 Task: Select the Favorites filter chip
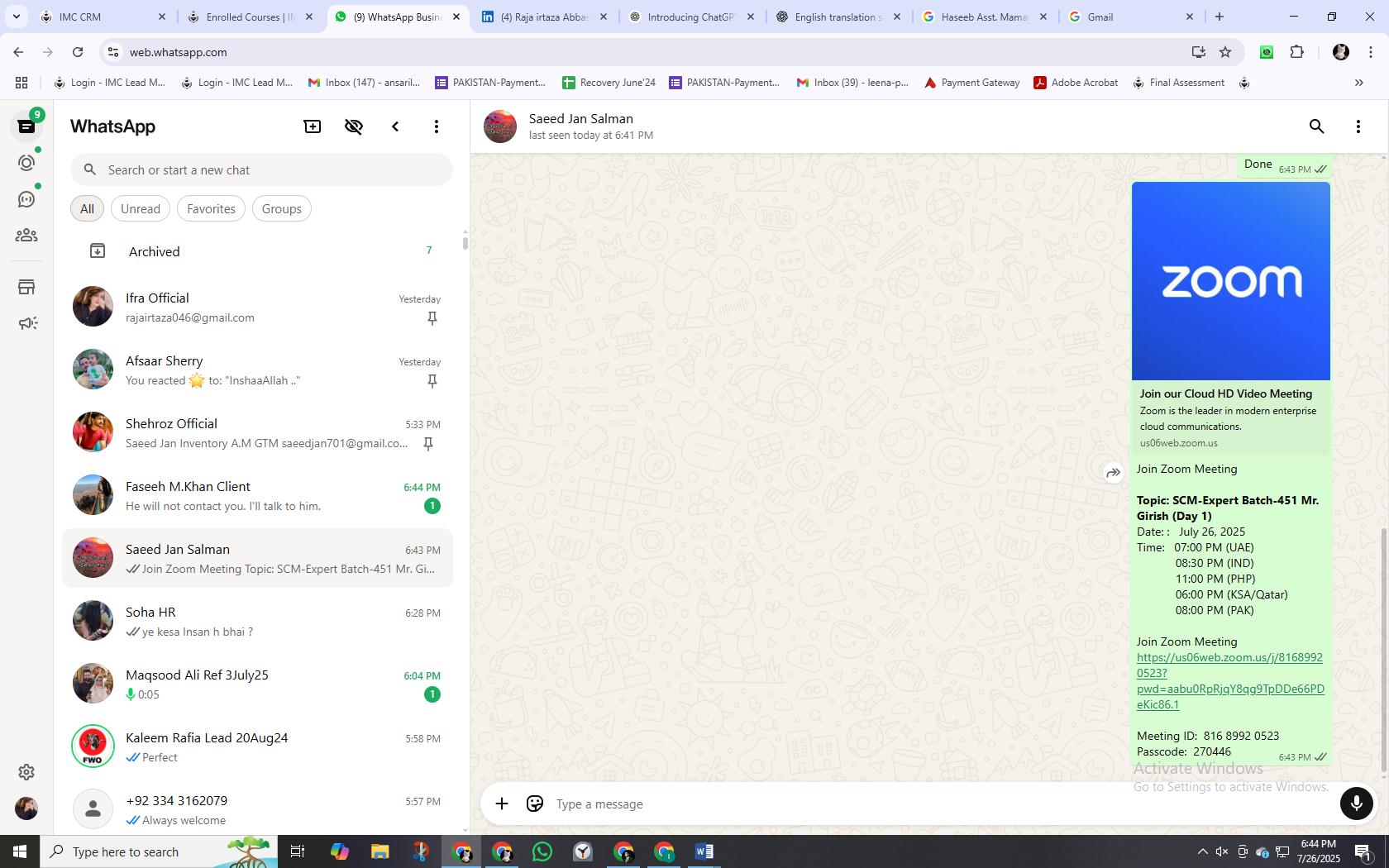coord(211,209)
